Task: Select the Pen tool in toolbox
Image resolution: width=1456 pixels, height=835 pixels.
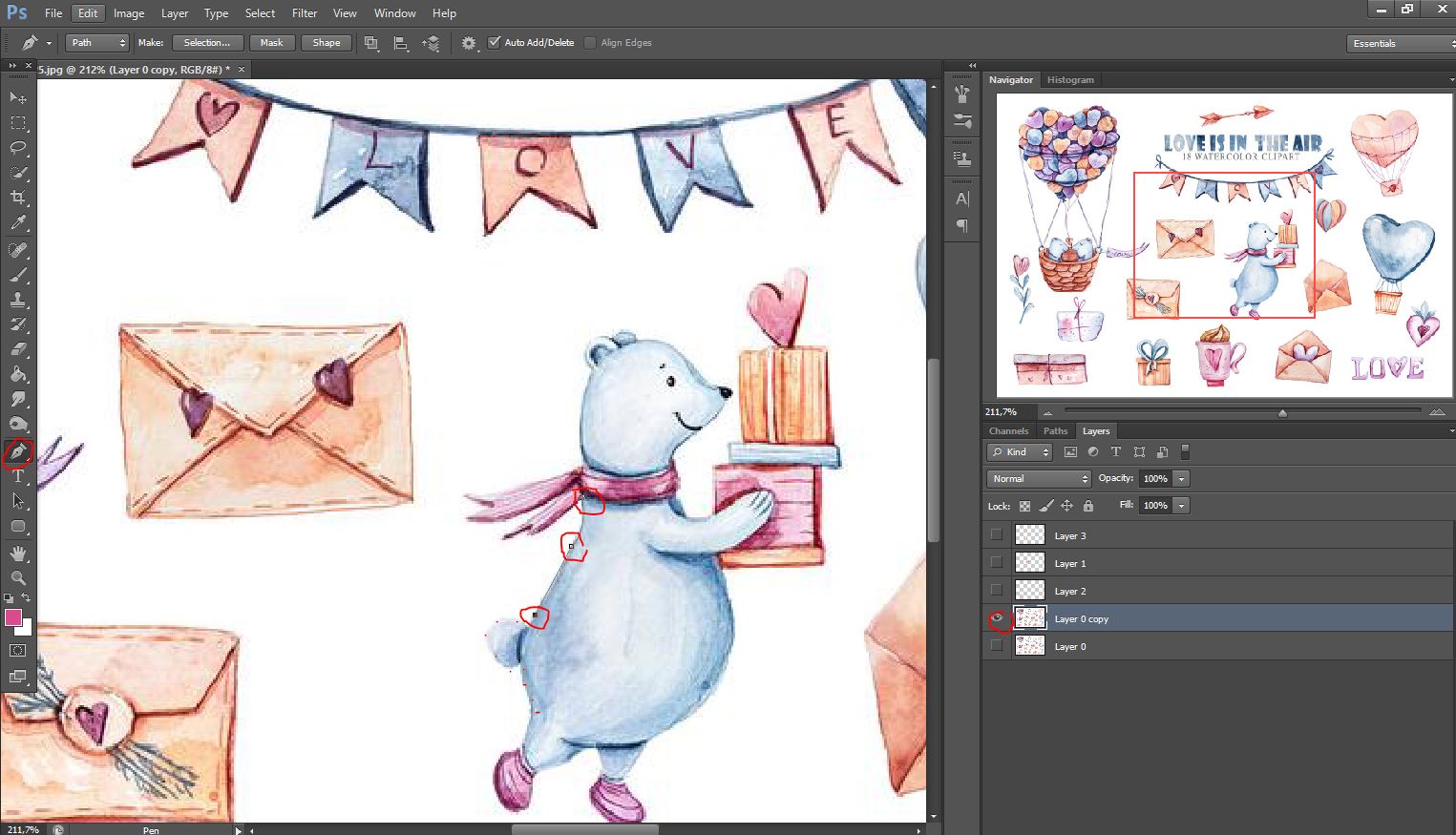Action: [18, 451]
